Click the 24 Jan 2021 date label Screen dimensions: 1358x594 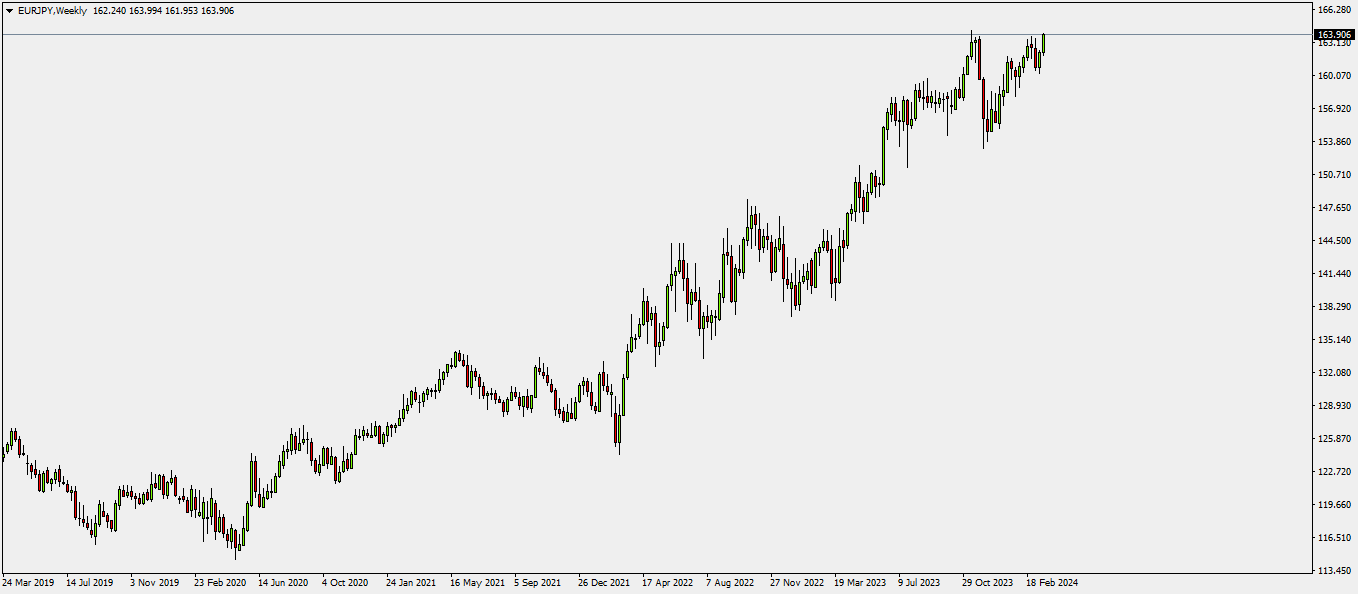411,582
